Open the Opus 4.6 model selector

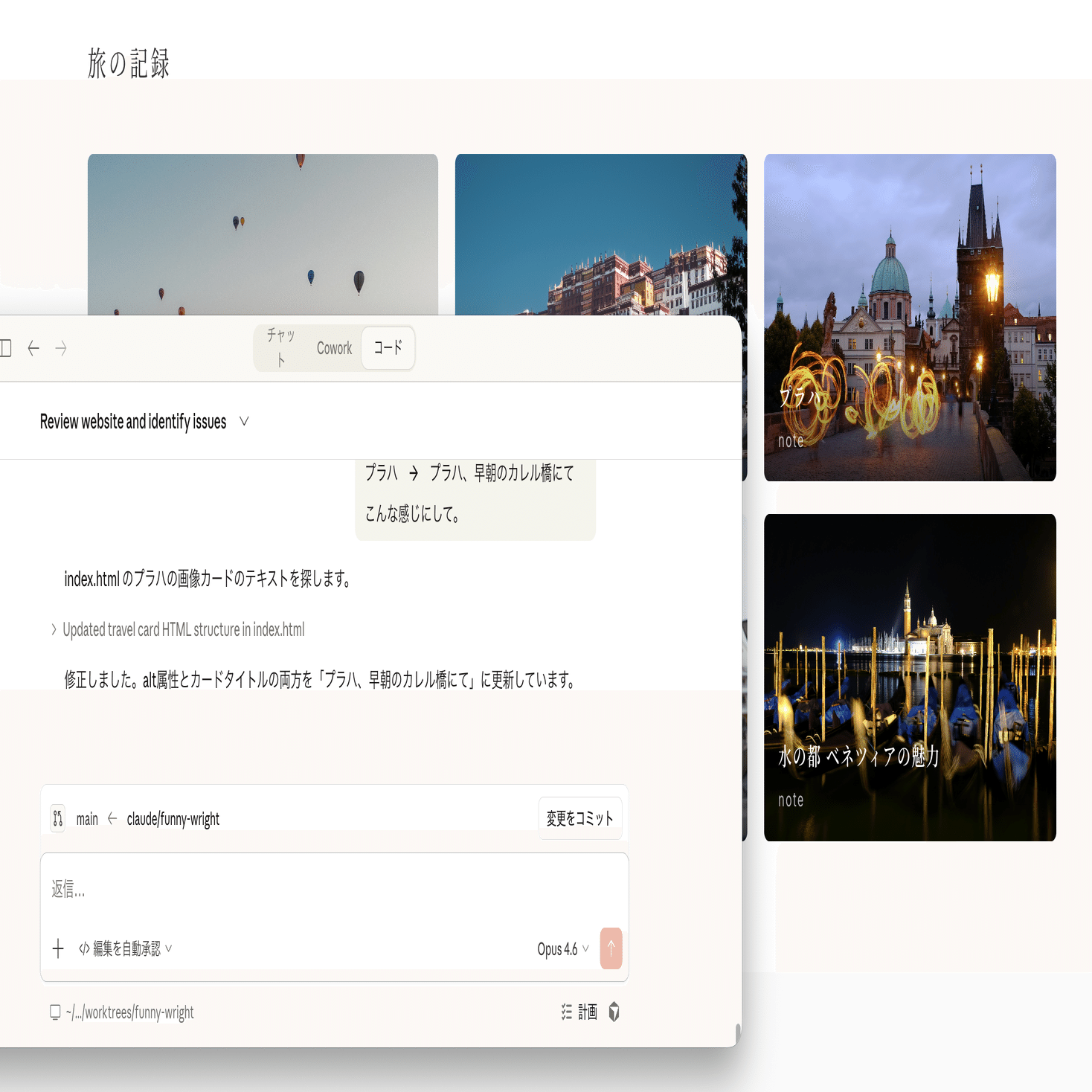tap(560, 948)
